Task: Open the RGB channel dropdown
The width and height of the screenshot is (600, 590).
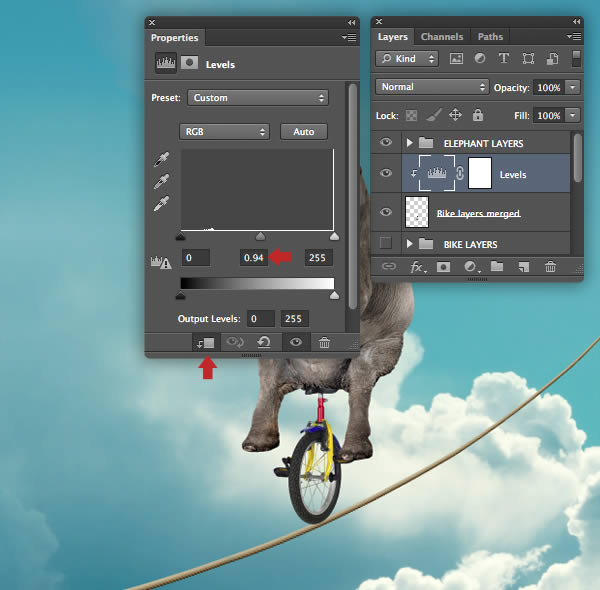Action: click(224, 132)
